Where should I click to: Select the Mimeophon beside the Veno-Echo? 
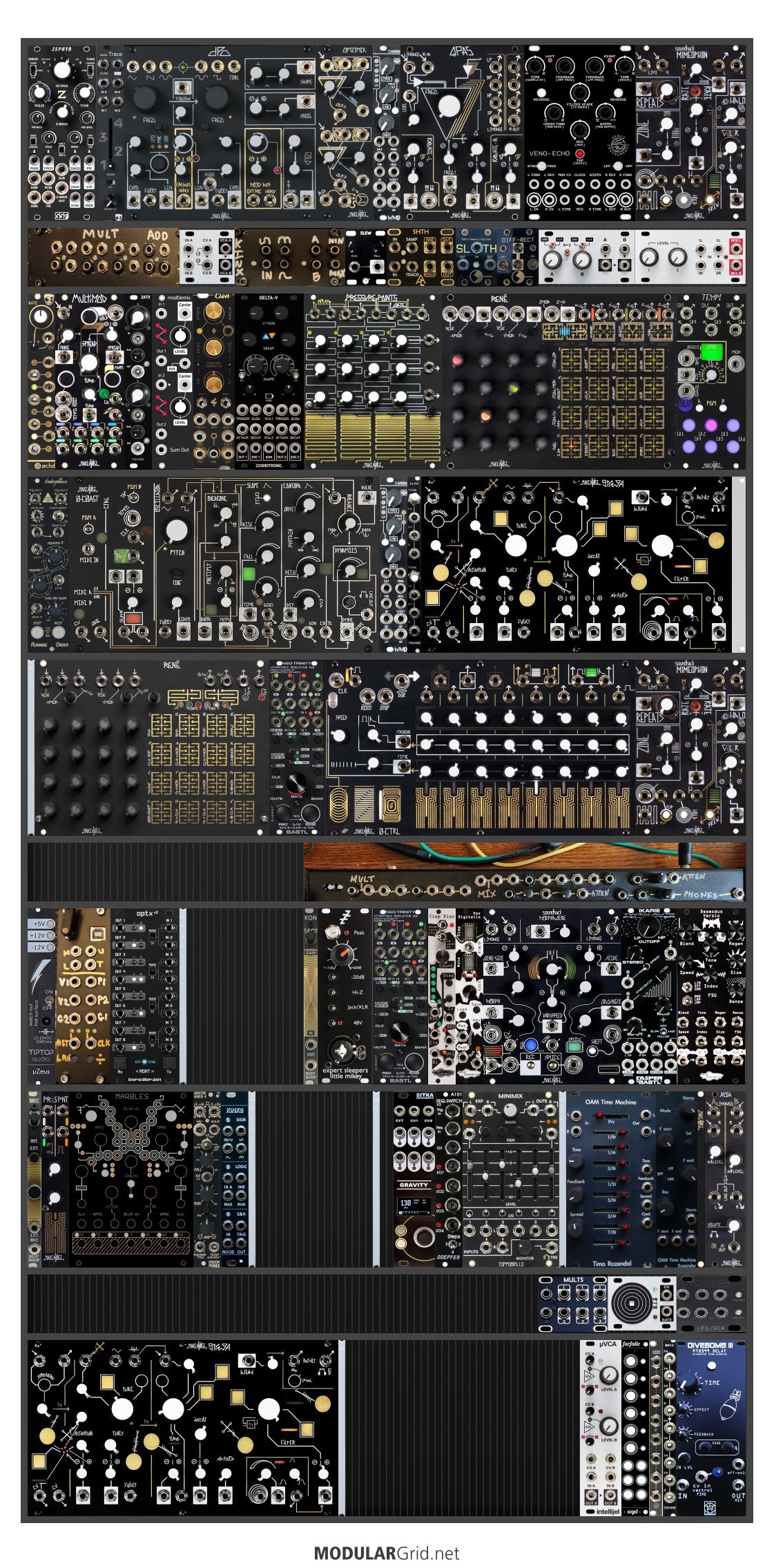(x=690, y=133)
